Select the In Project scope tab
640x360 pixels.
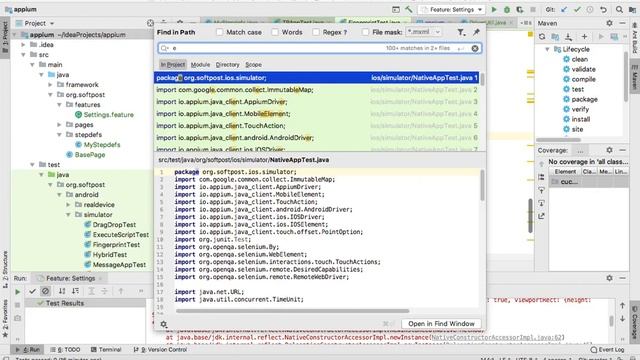pyautogui.click(x=173, y=64)
